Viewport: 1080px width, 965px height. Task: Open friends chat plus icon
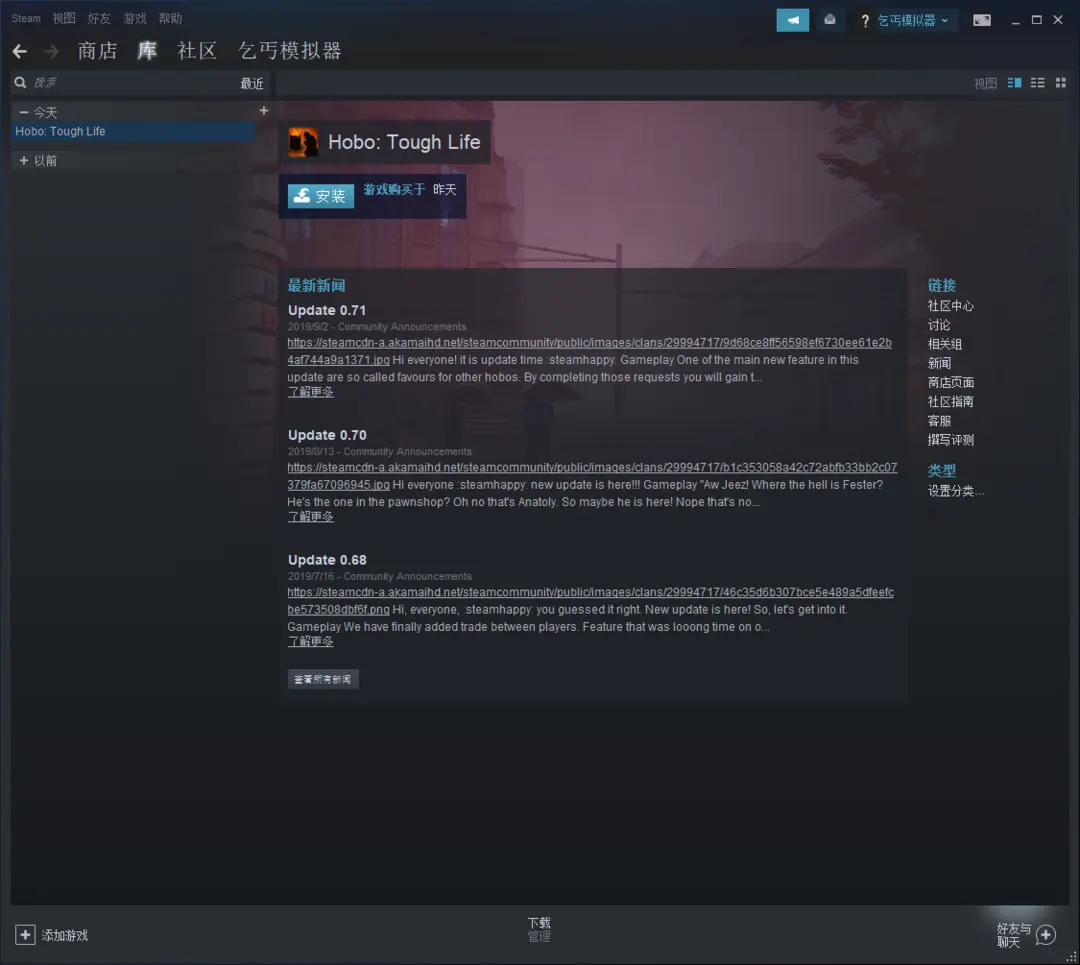[1046, 935]
